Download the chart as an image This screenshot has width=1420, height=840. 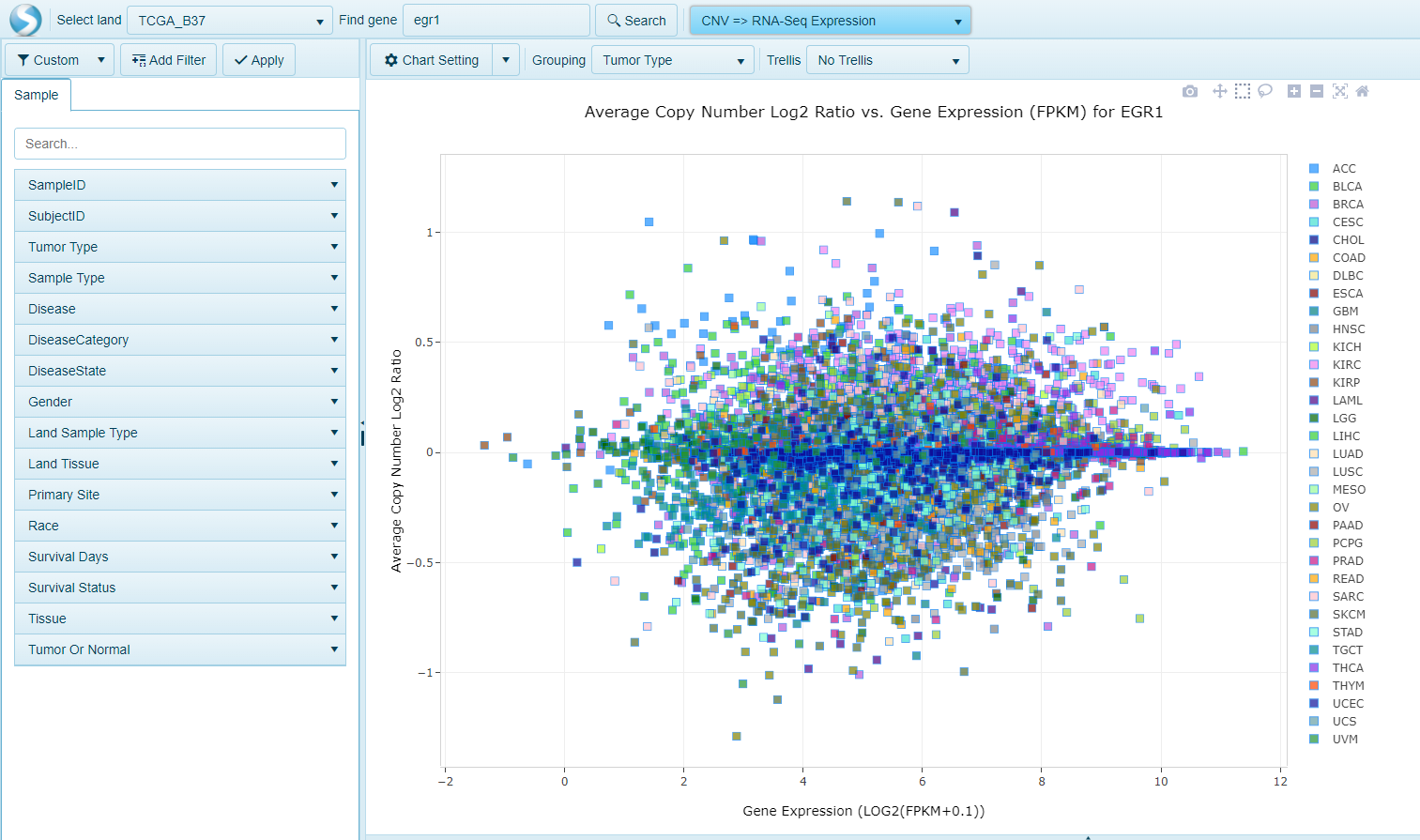(1190, 91)
